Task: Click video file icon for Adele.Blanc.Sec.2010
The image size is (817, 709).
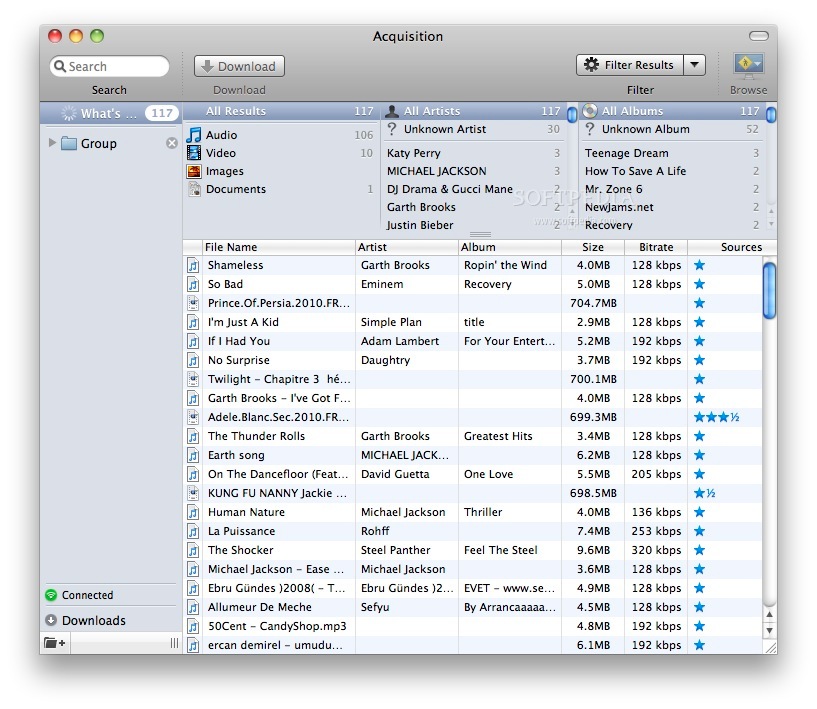Action: coord(193,417)
